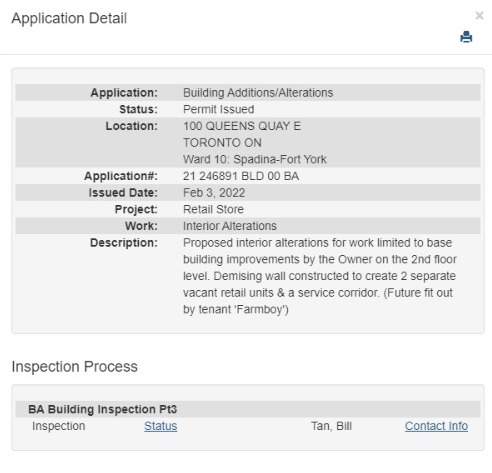The width and height of the screenshot is (492, 473).
Task: Click the Application Detail title
Action: (69, 18)
